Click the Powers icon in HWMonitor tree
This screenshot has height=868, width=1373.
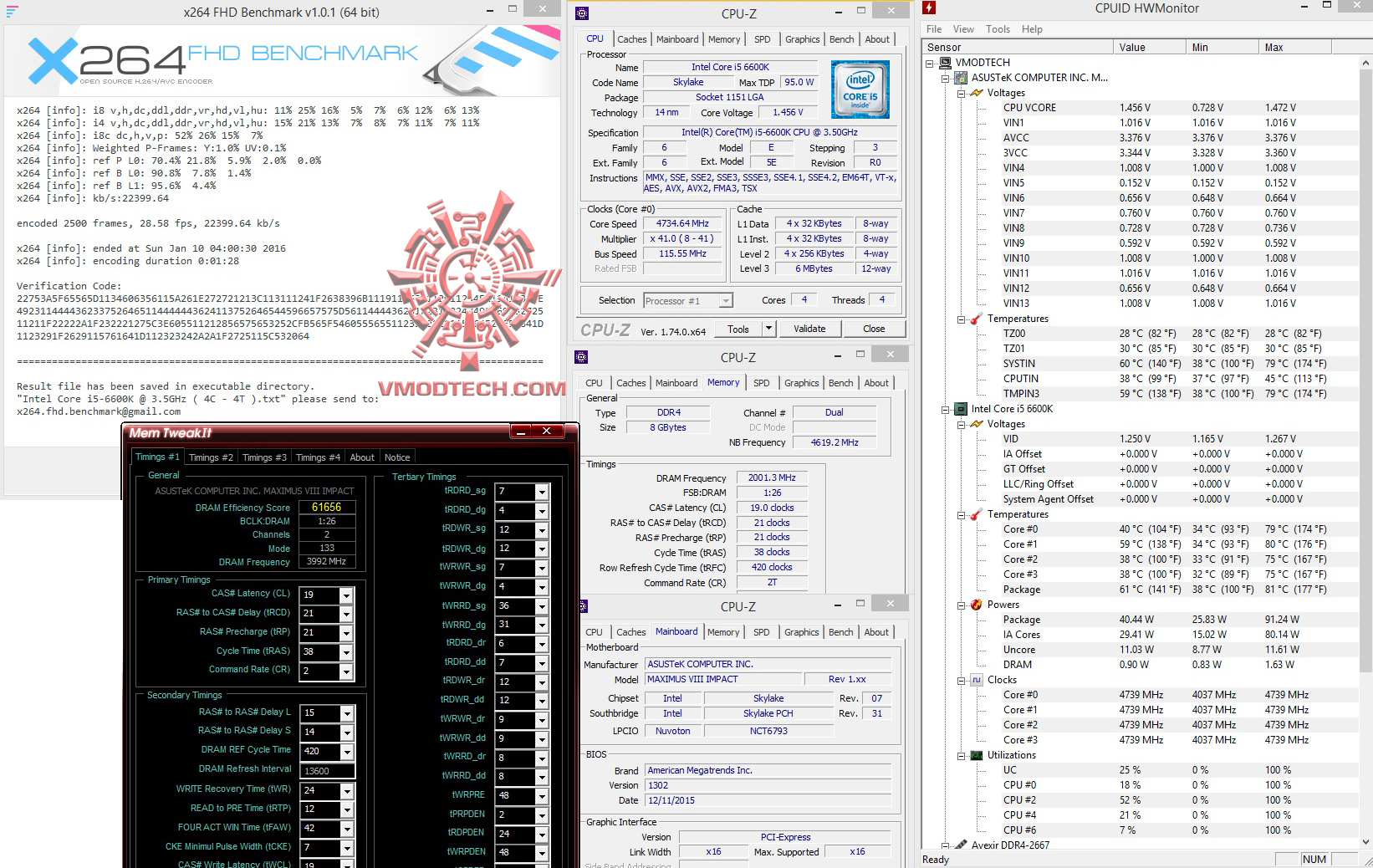pos(976,605)
